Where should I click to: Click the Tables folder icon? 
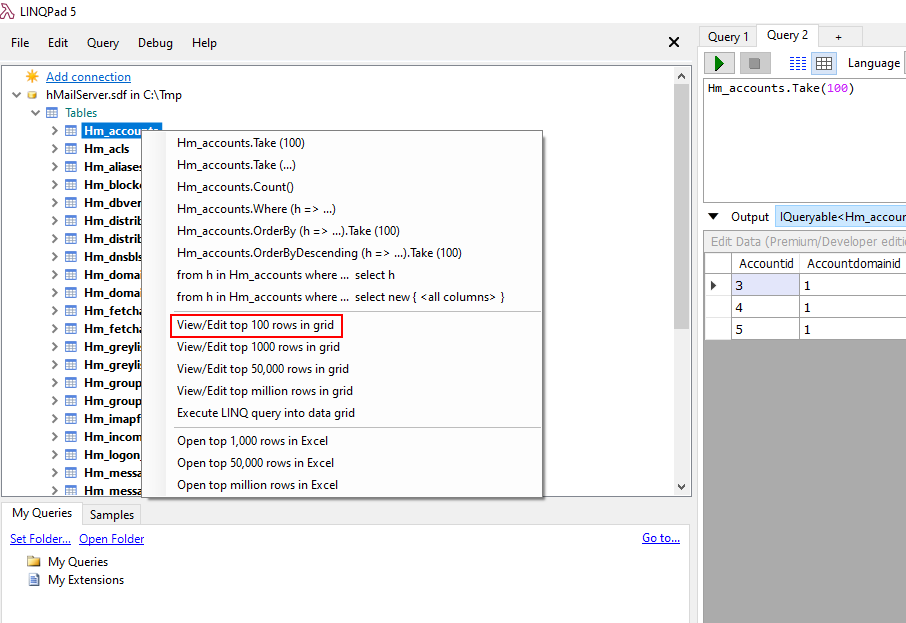(x=52, y=113)
